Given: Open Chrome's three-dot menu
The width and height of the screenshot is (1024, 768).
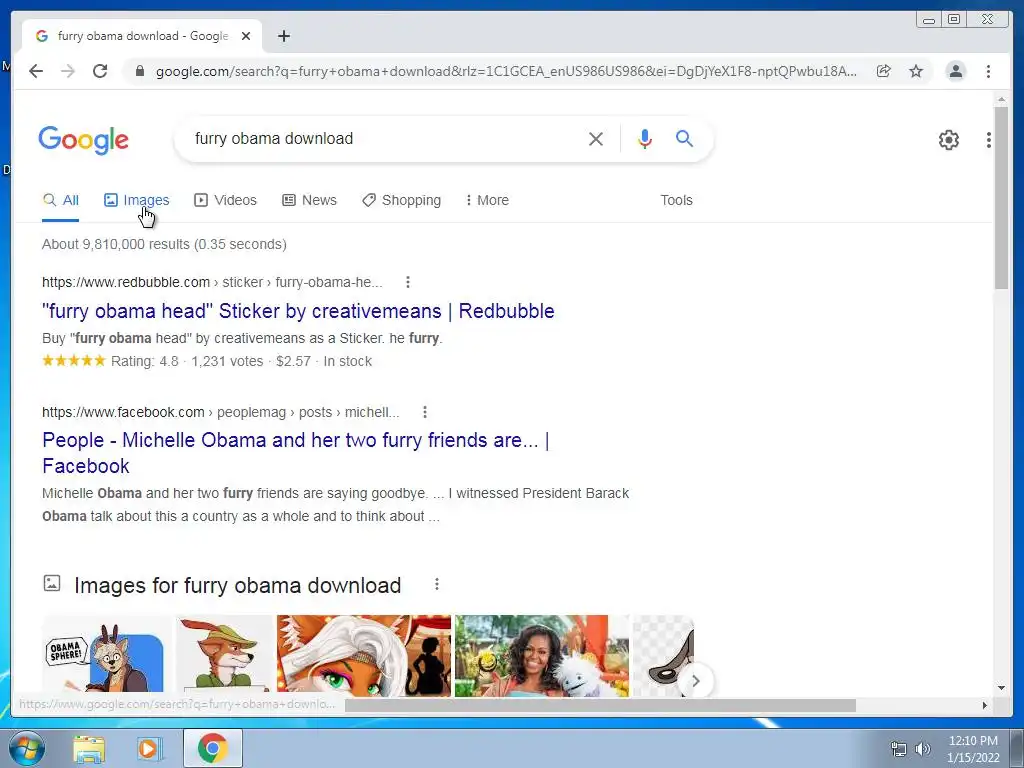Looking at the screenshot, I should point(988,71).
